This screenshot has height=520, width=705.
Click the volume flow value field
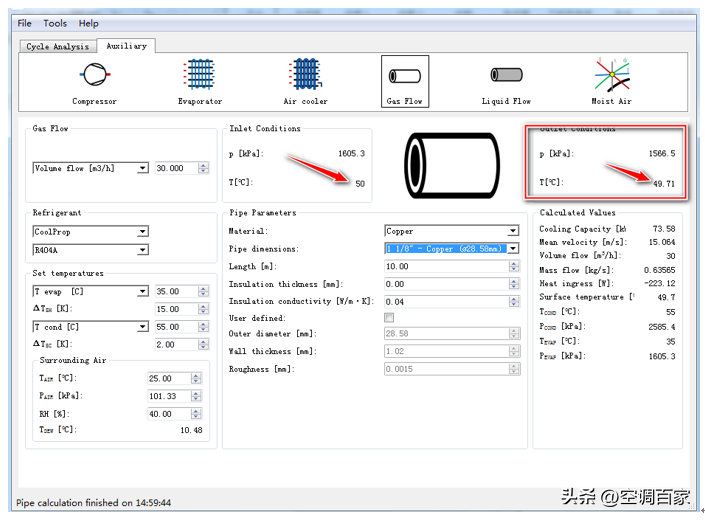[175, 169]
